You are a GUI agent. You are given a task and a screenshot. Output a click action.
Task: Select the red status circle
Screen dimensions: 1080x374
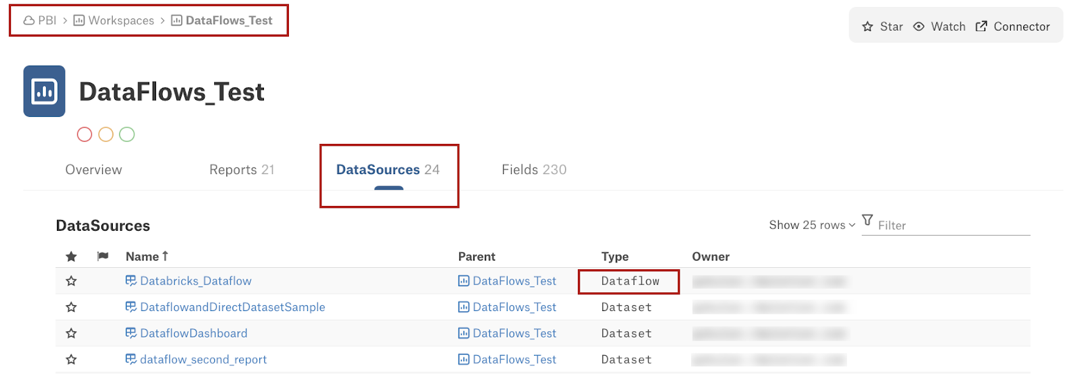click(85, 134)
